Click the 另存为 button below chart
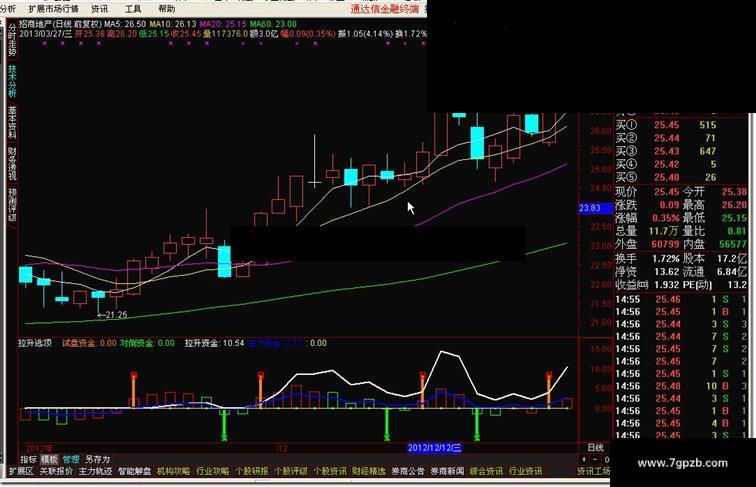 click(97, 459)
